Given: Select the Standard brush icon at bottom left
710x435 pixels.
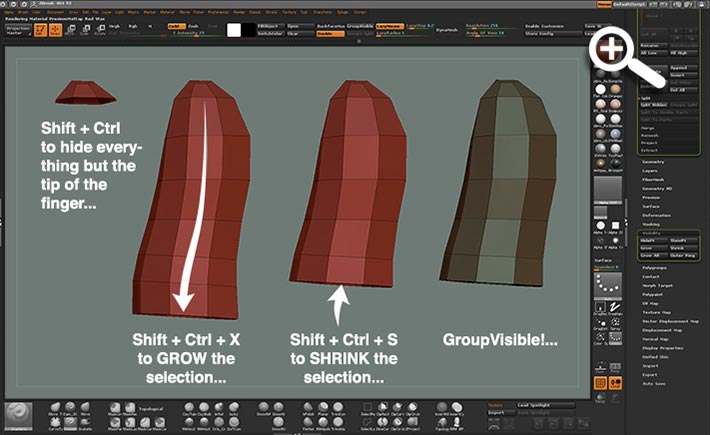Looking at the screenshot, I should (18, 413).
